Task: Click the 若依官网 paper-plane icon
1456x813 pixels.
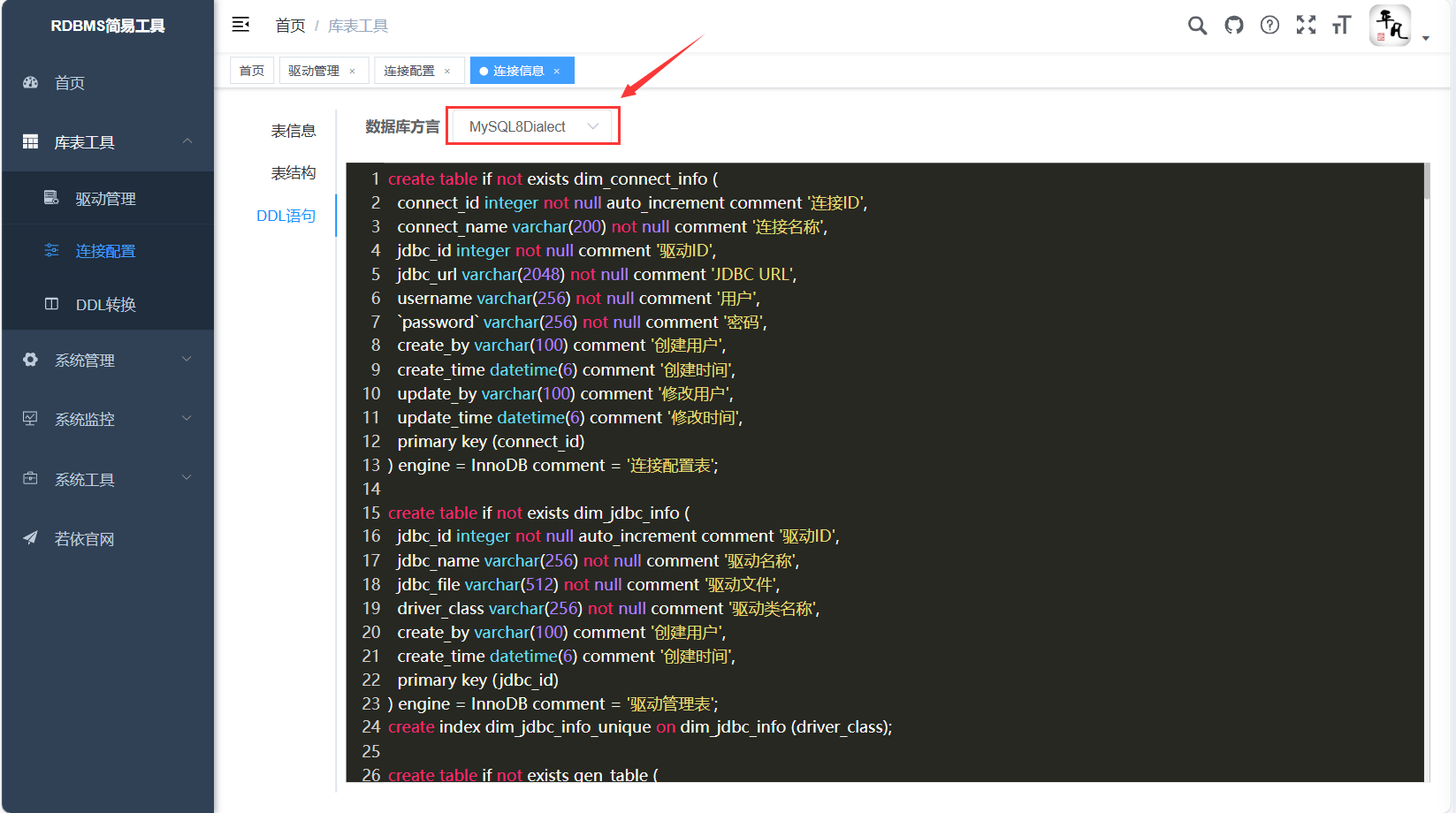Action: (30, 538)
